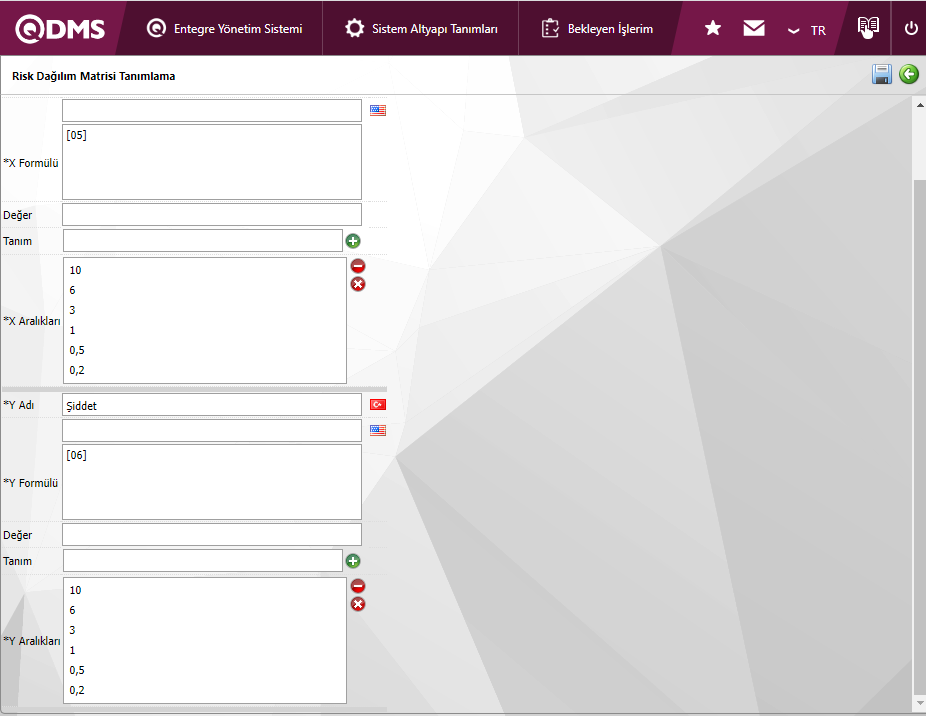Add X interval with the green plus icon
This screenshot has height=716, width=926.
(353, 241)
